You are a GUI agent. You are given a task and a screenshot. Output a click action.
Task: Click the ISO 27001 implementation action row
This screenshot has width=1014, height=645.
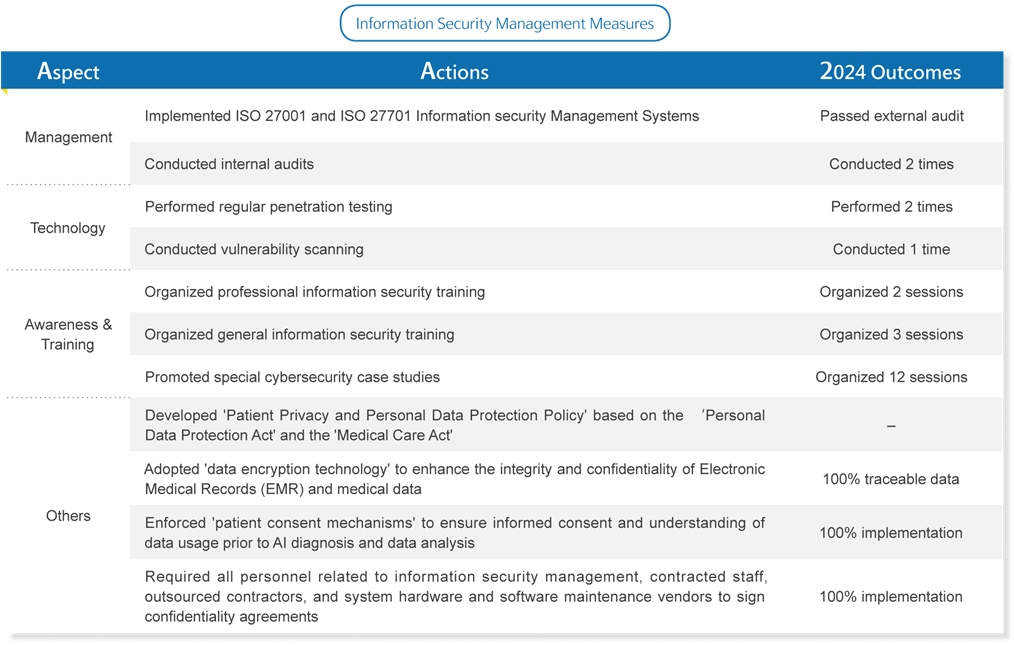[421, 116]
